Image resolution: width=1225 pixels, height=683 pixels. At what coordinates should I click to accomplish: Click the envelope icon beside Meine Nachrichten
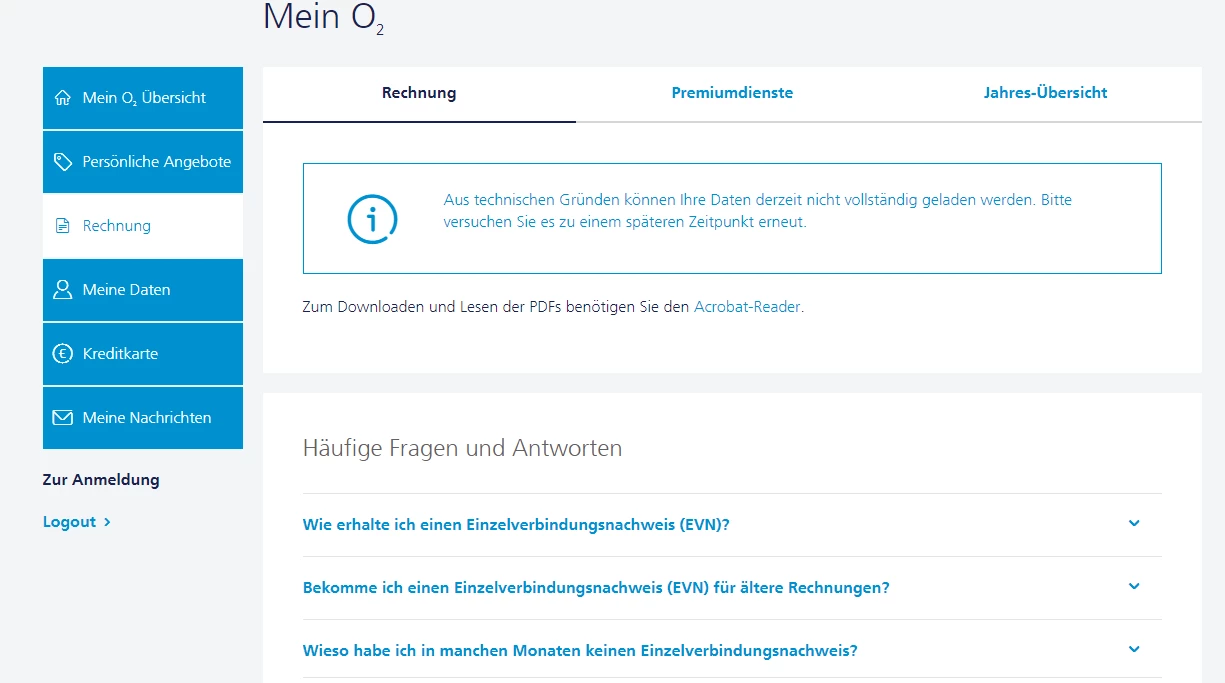pos(63,418)
